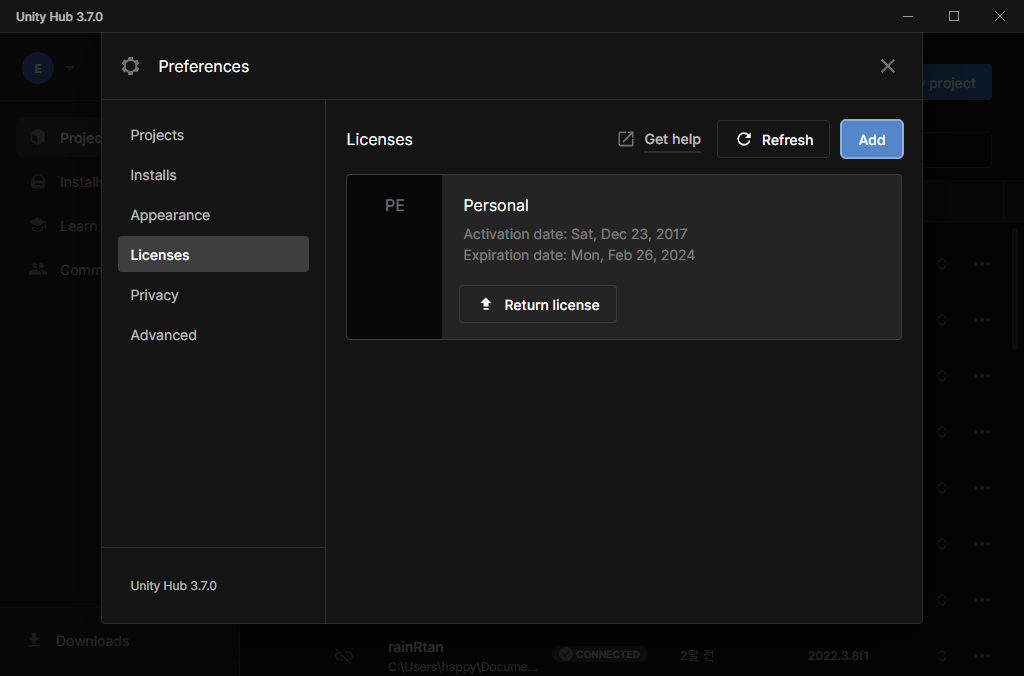
Task: Select the Licenses preferences section
Action: coord(213,254)
